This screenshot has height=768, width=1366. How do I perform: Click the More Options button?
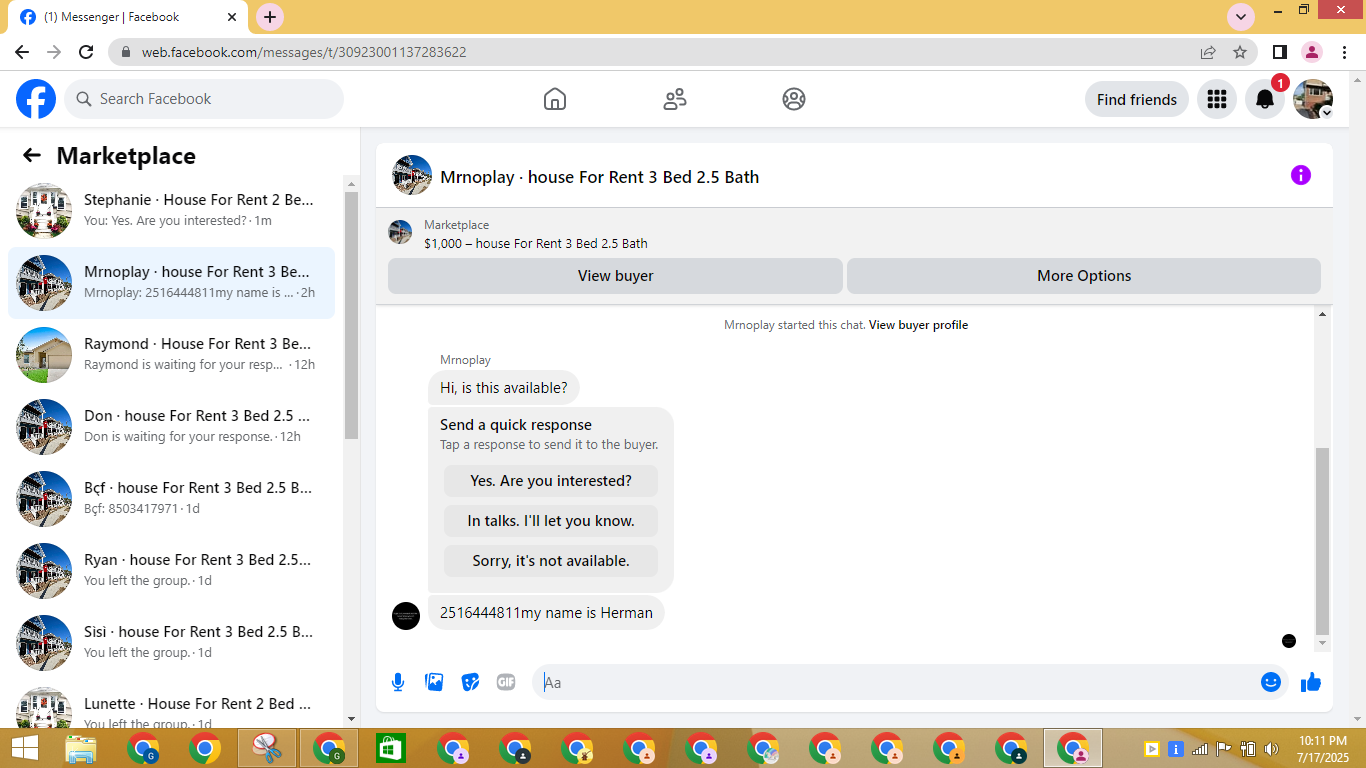(1084, 276)
